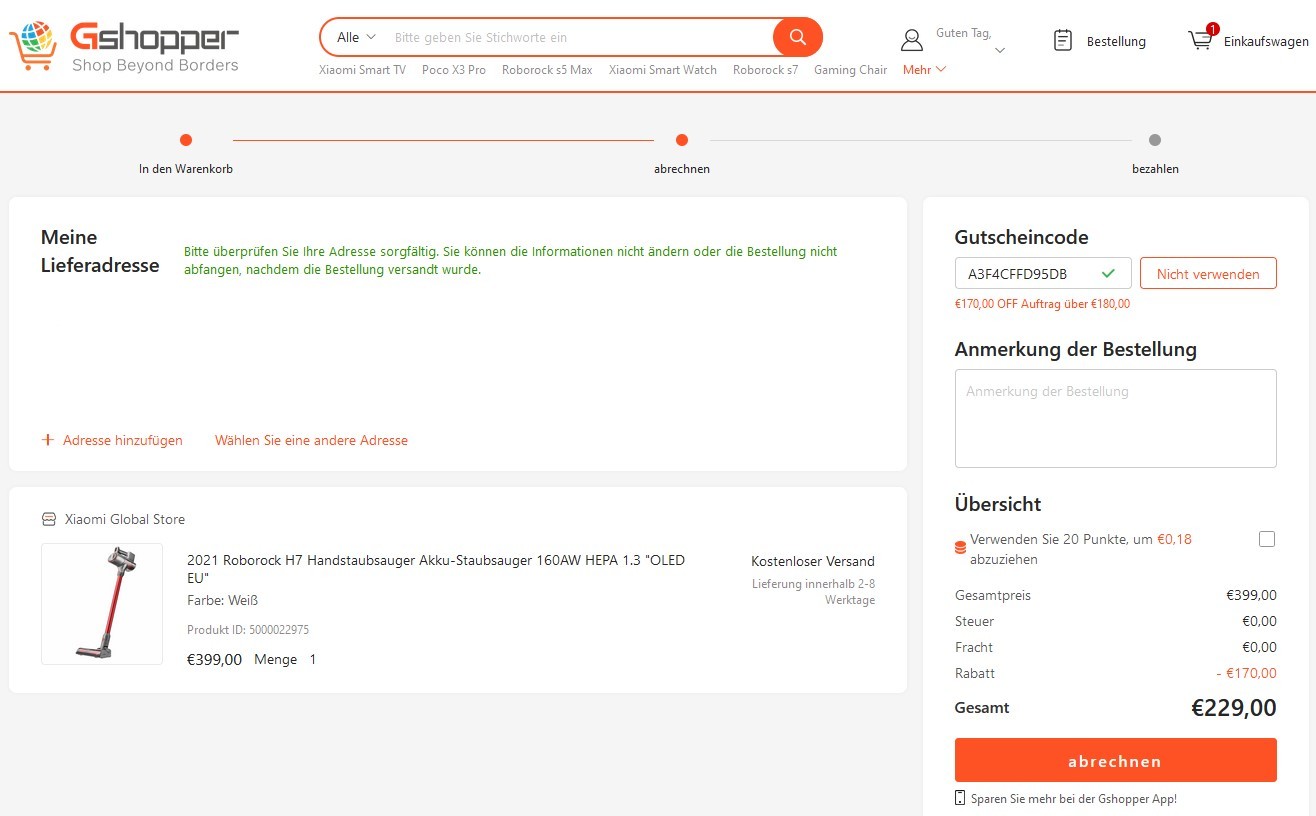Click Adresse hinzufügen link
The image size is (1316, 816).
[x=122, y=440]
